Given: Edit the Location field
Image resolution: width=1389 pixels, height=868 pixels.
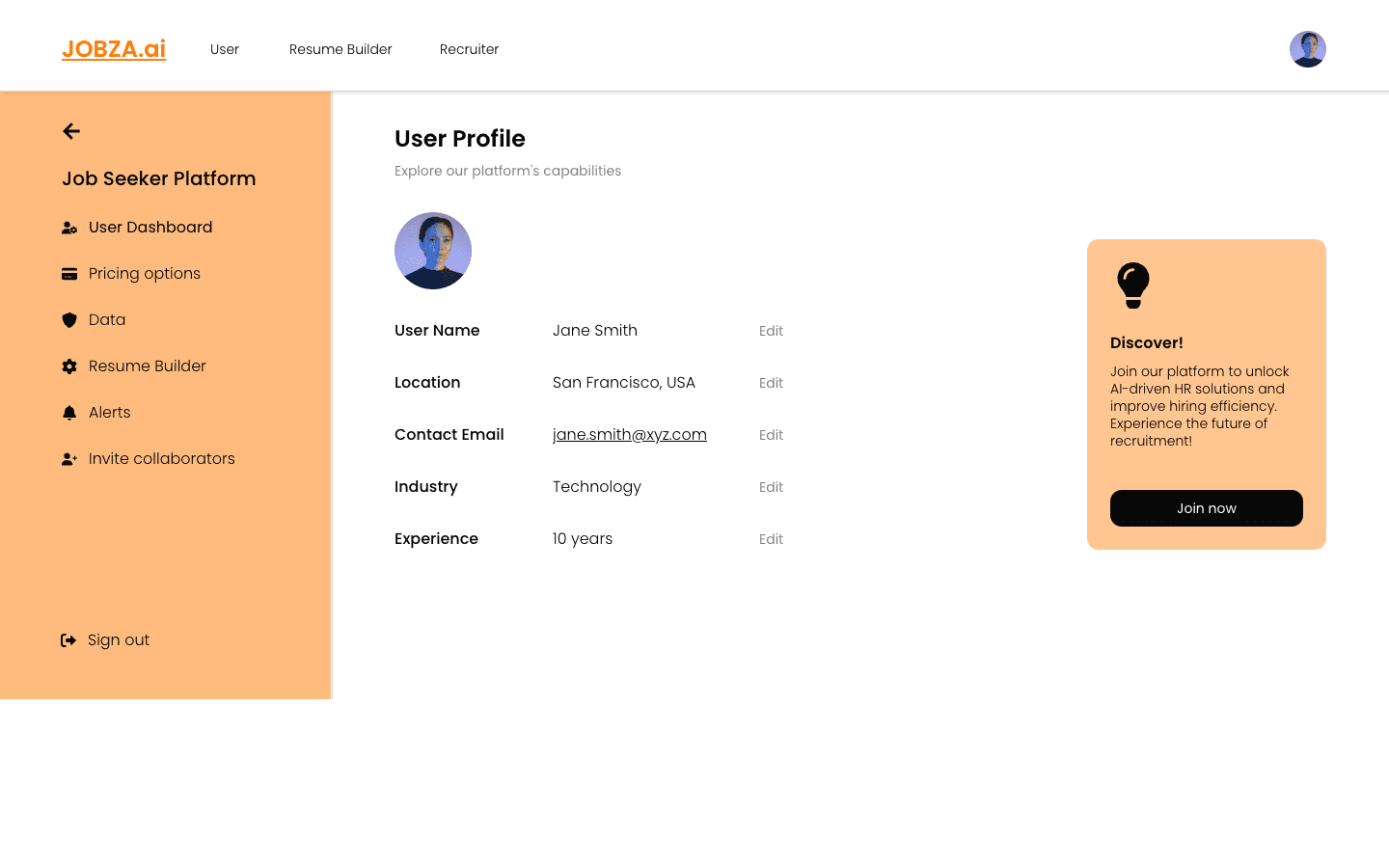Looking at the screenshot, I should (771, 383).
